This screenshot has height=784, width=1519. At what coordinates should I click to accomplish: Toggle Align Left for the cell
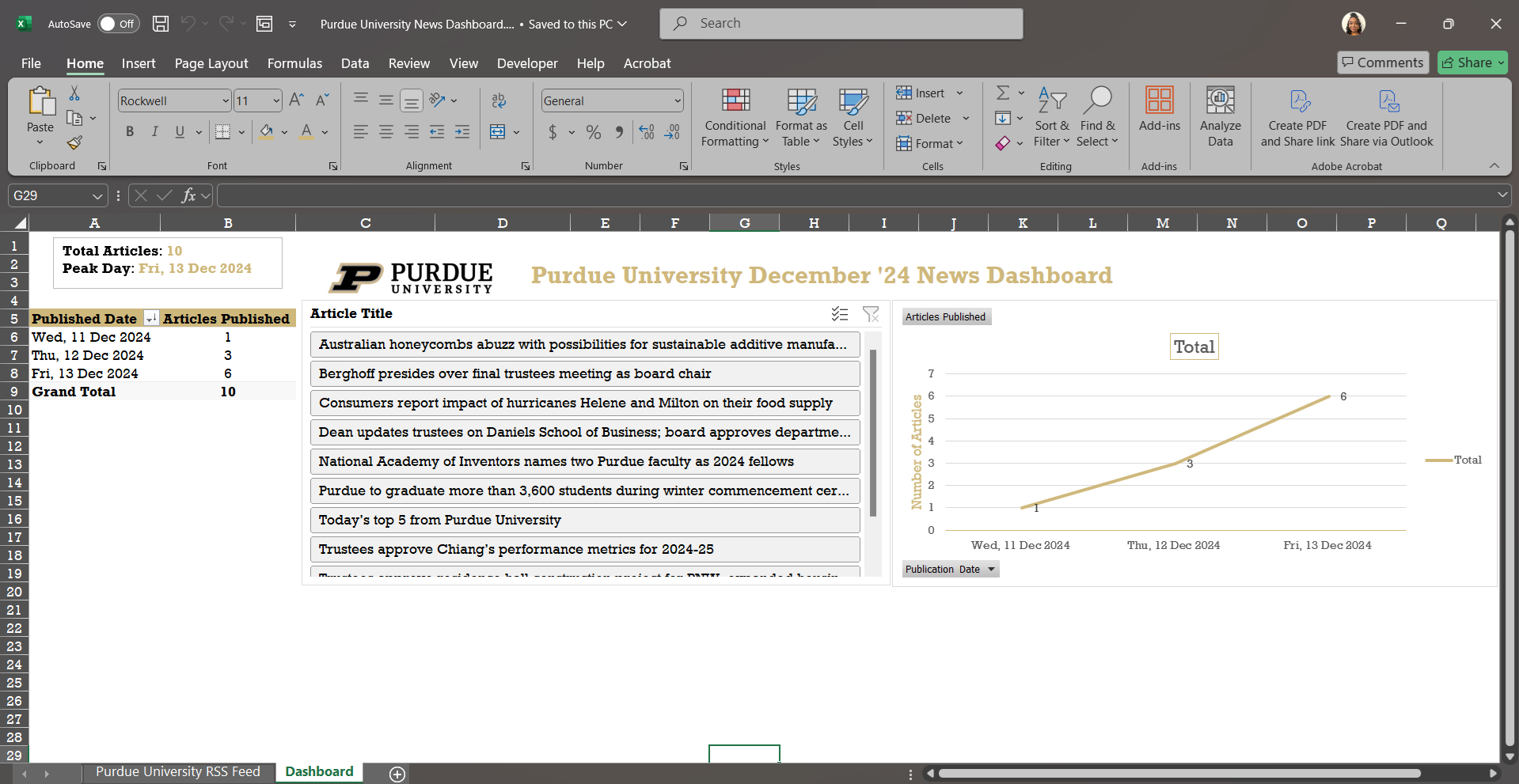pos(361,132)
